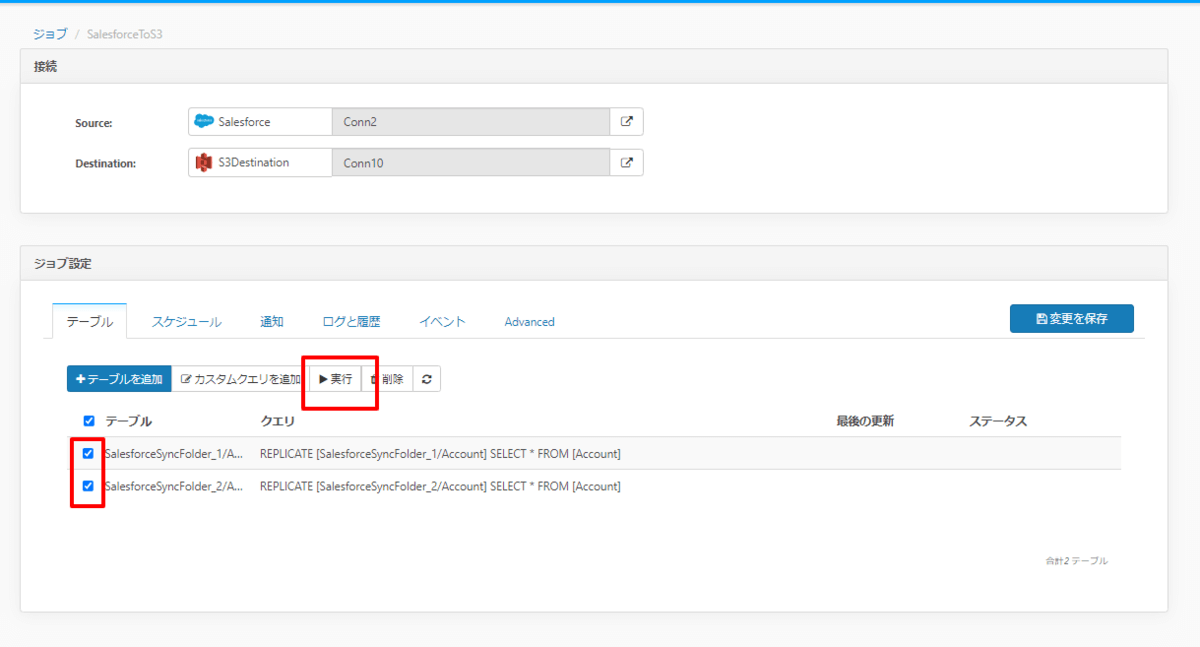Uncheck the SalesforceSyncFolder_2 row checkbox
Screen dimensions: 1200x647
click(x=88, y=486)
